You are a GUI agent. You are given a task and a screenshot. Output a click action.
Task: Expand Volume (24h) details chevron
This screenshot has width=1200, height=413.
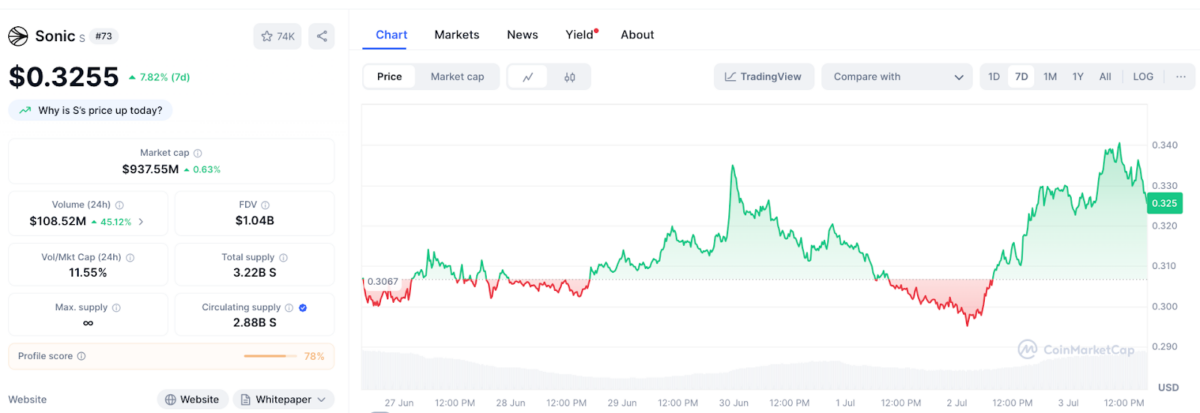(x=141, y=222)
